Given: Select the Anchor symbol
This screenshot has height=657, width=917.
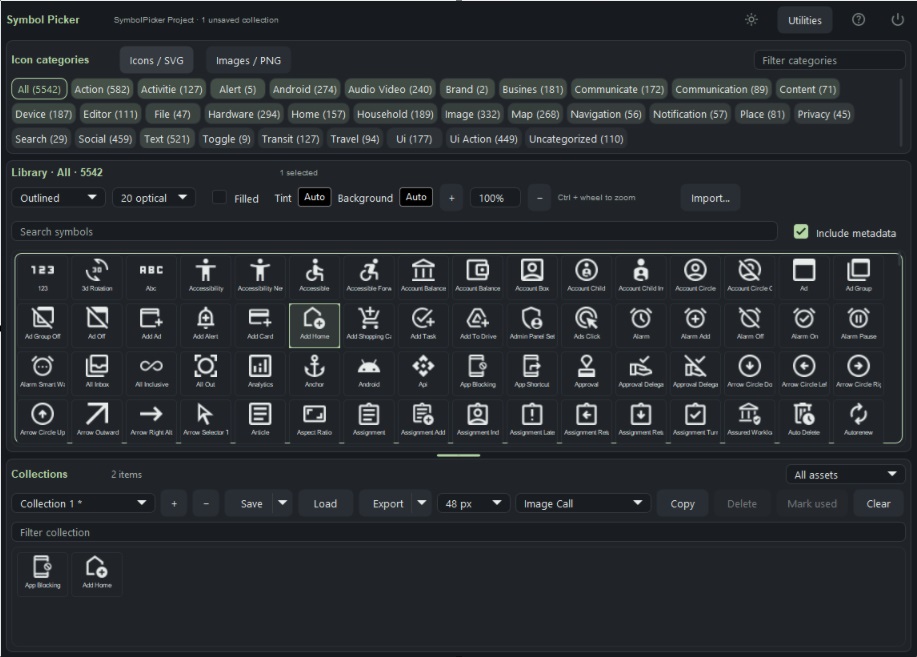Looking at the screenshot, I should coord(315,372).
